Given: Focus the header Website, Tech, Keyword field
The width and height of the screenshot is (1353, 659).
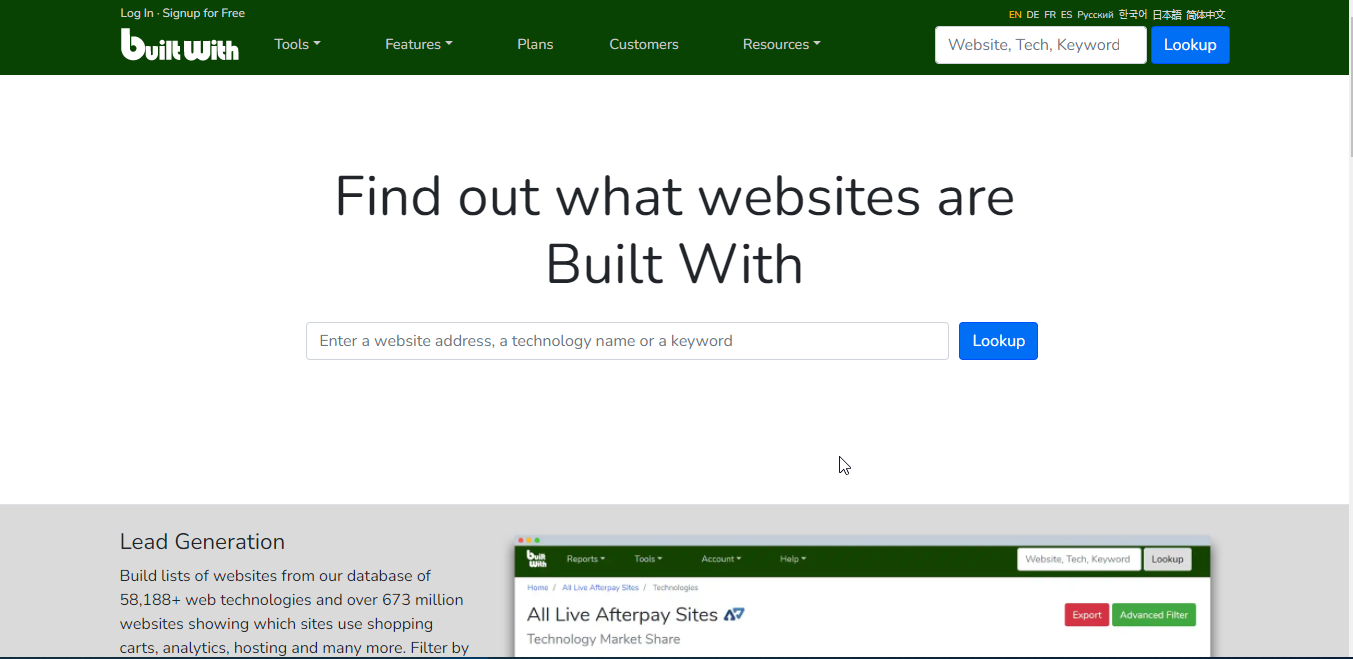Looking at the screenshot, I should pos(1040,45).
